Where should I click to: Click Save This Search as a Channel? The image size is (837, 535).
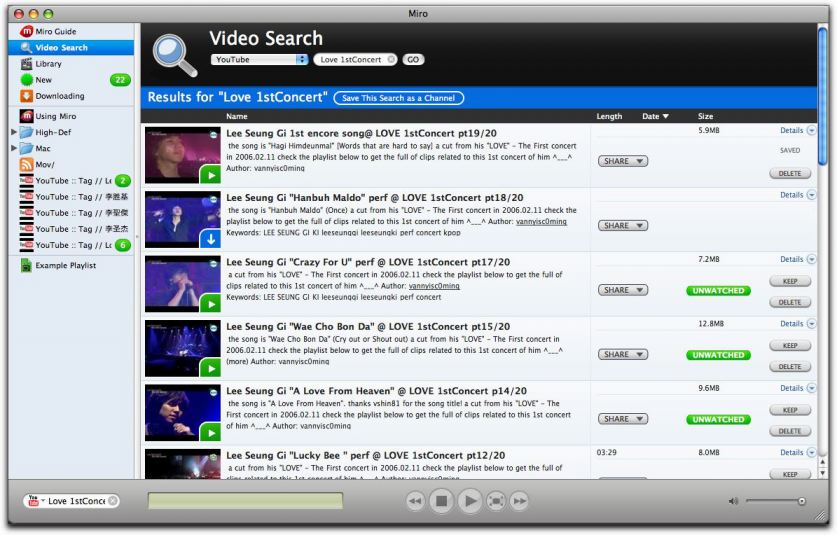[398, 98]
